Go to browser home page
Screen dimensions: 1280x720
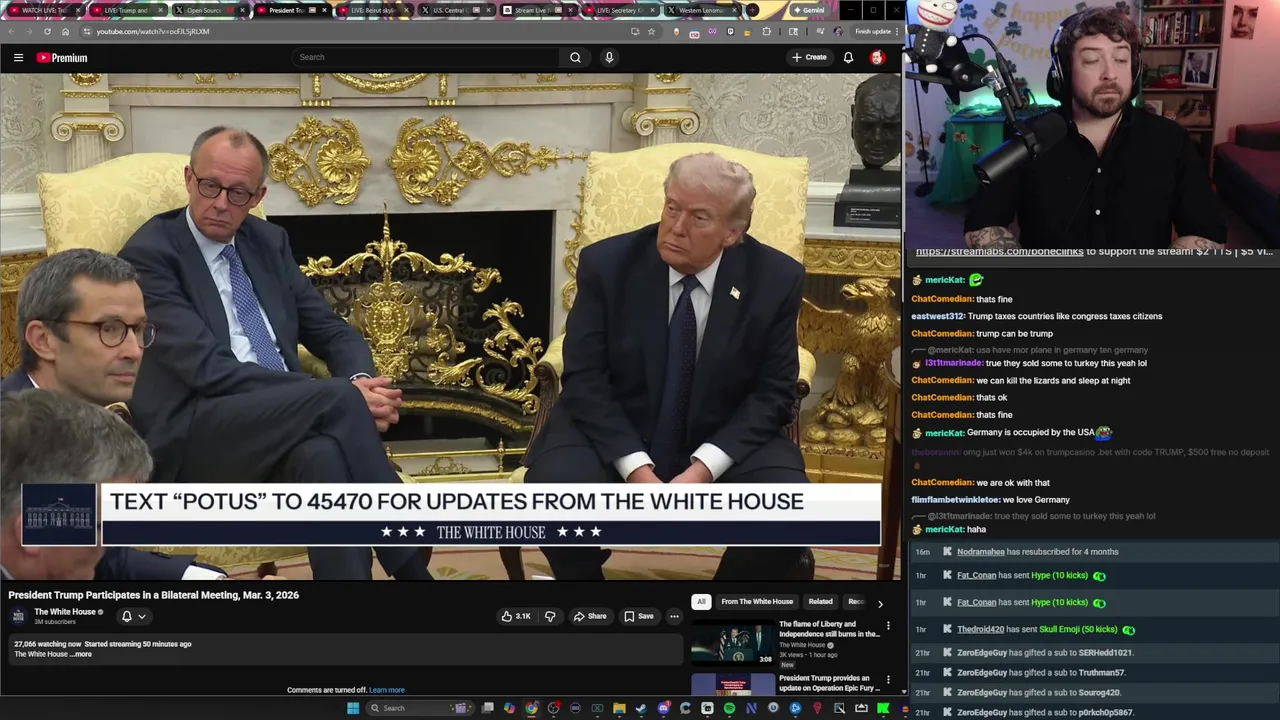click(x=65, y=31)
